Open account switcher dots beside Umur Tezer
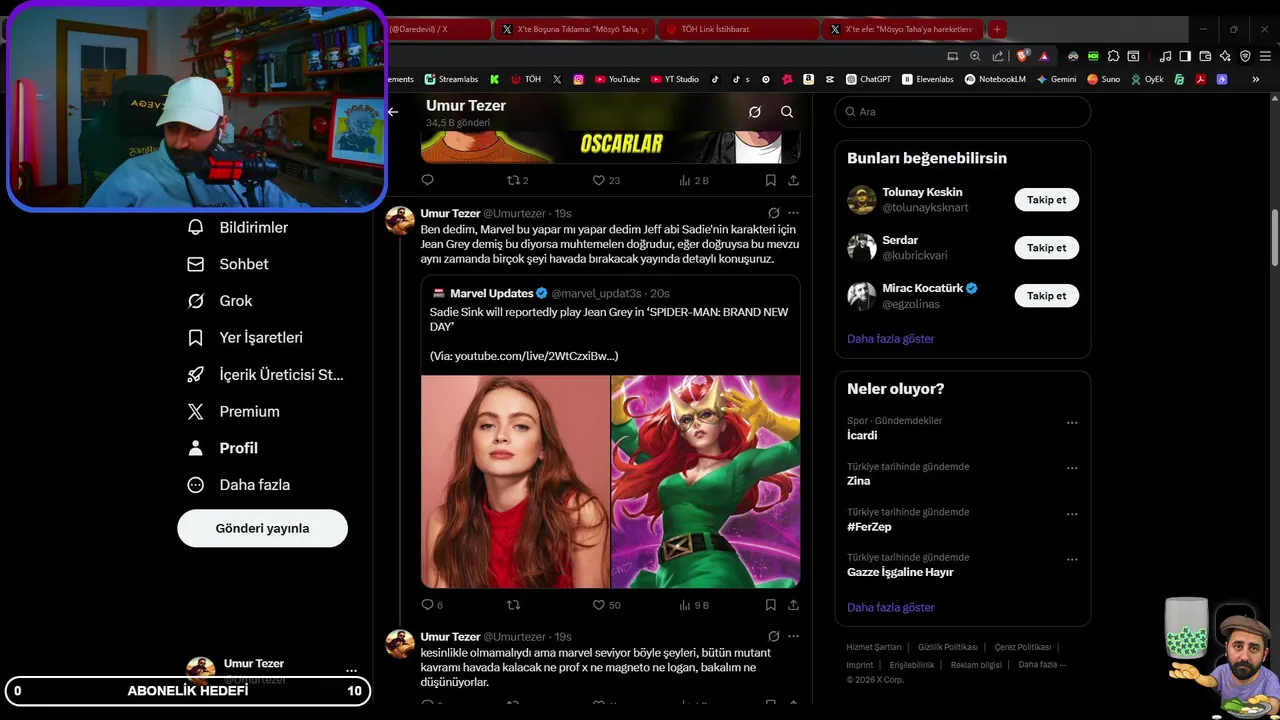This screenshot has height=720, width=1280. [x=351, y=670]
